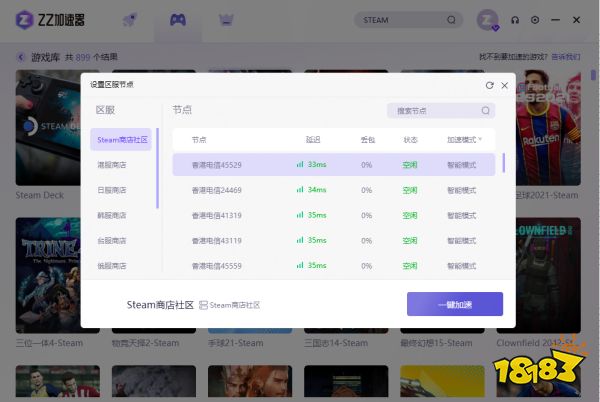Click the 搜索节点 search field

(x=441, y=111)
